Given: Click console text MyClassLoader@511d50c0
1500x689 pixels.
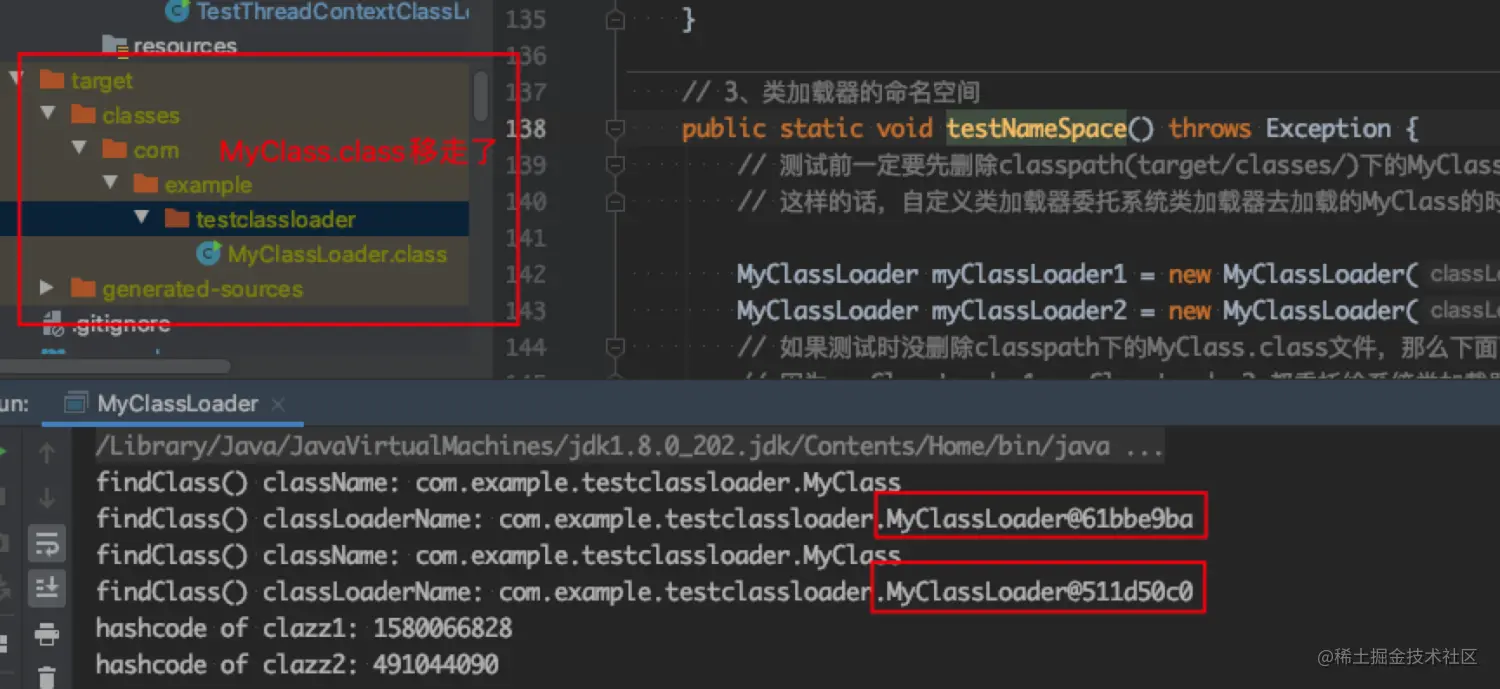Looking at the screenshot, I should 1040,592.
